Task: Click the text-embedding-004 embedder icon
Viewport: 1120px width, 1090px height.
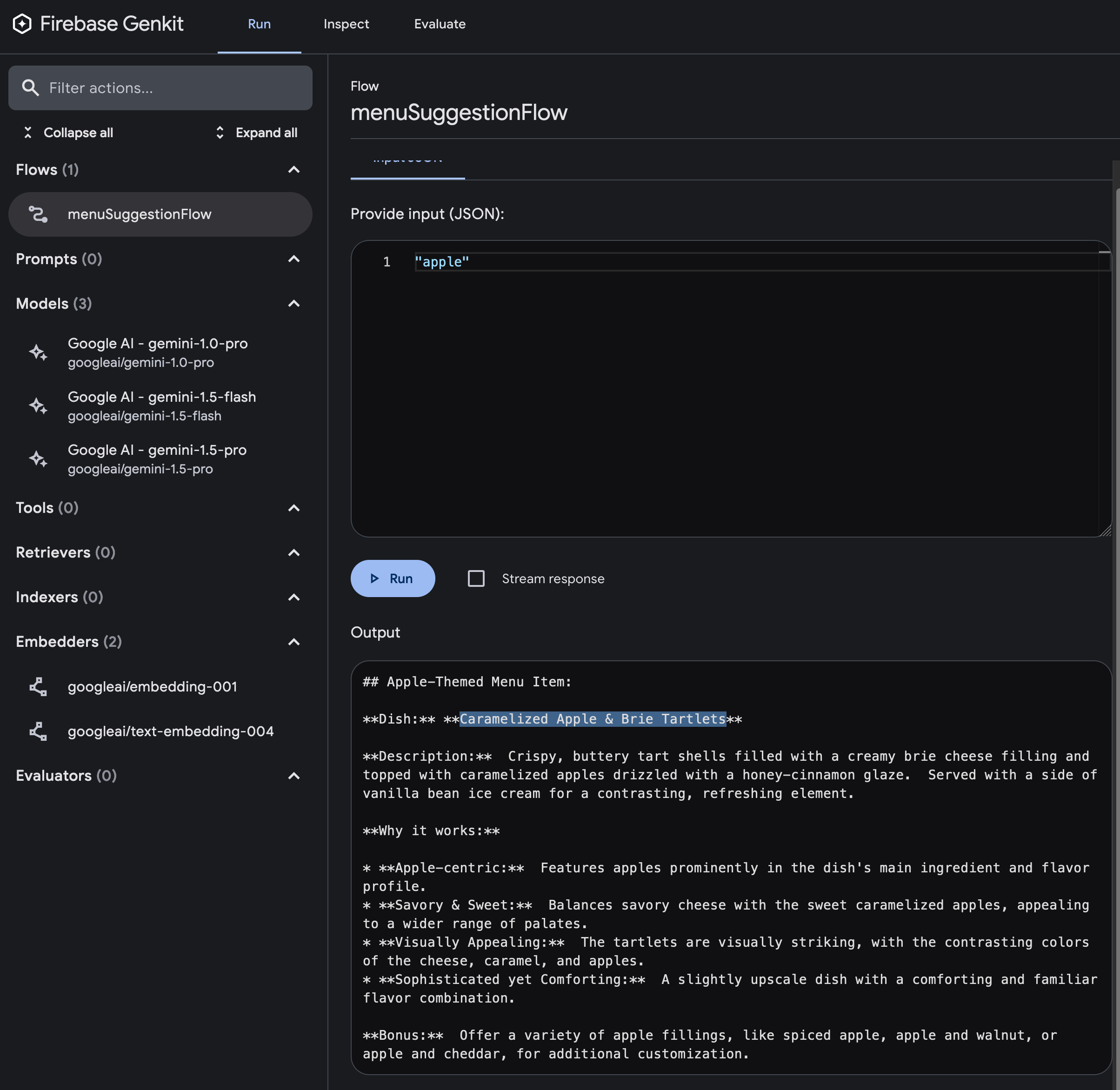Action: tap(38, 731)
